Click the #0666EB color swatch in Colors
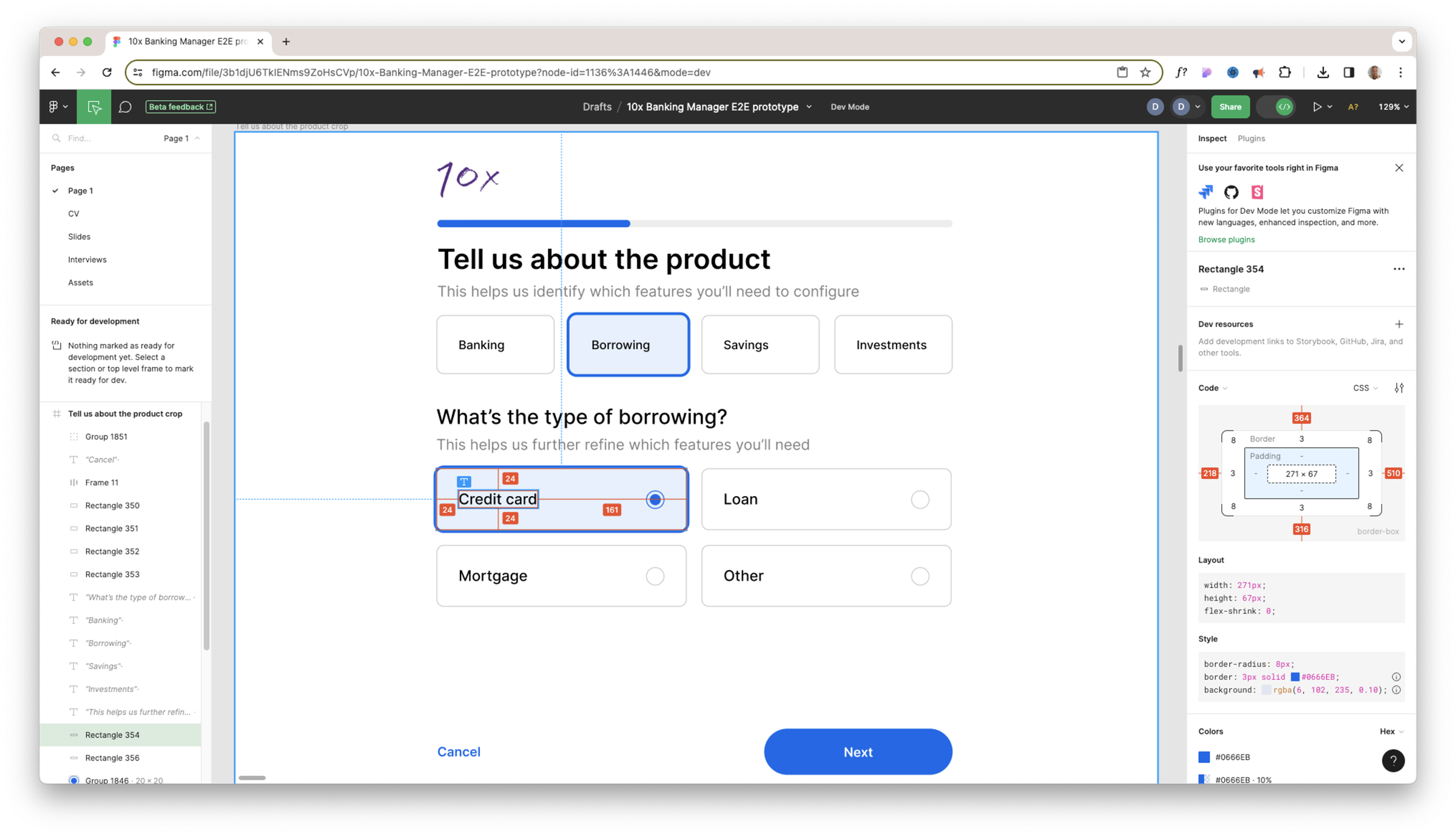This screenshot has height=837, width=1456. [1204, 757]
